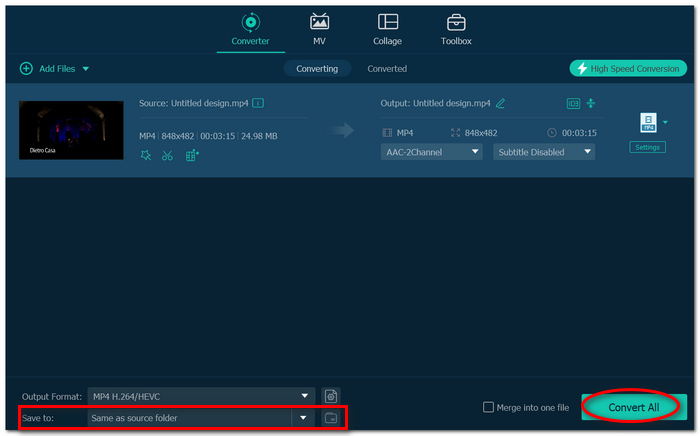Open the Converter tab
The image size is (700, 436).
pos(250,29)
